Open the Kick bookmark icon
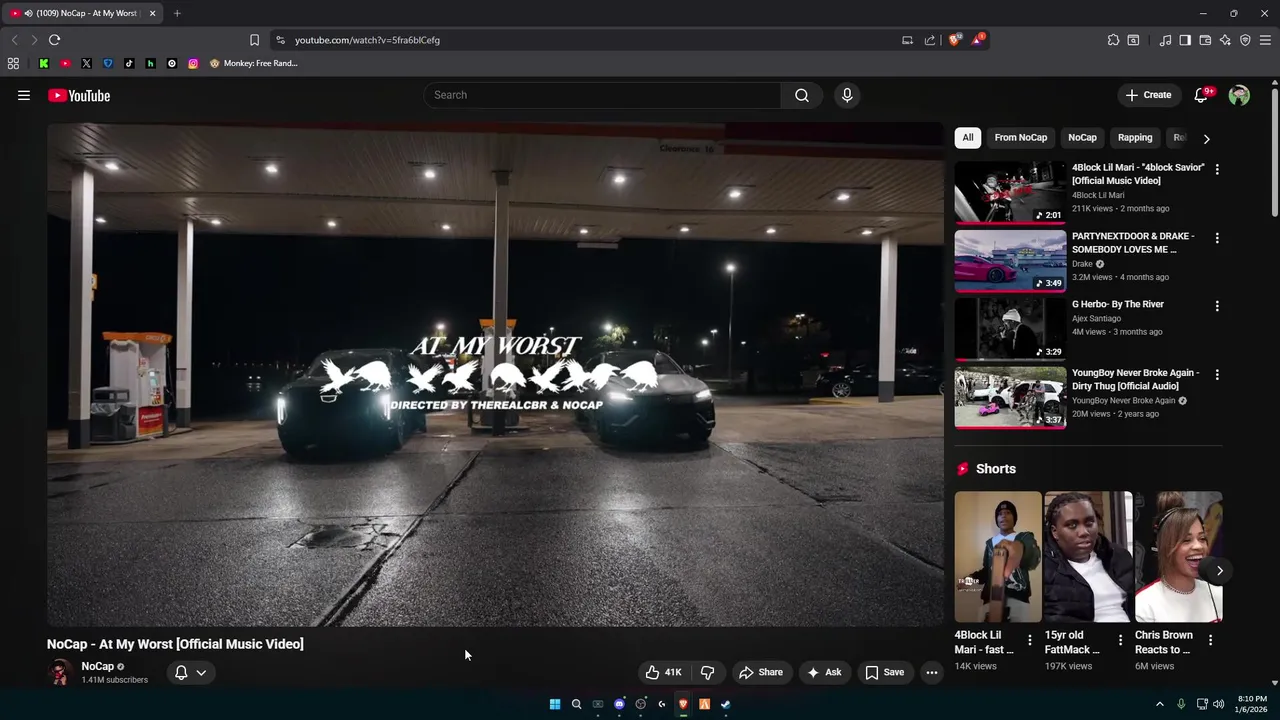Viewport: 1280px width, 720px height. (44, 63)
